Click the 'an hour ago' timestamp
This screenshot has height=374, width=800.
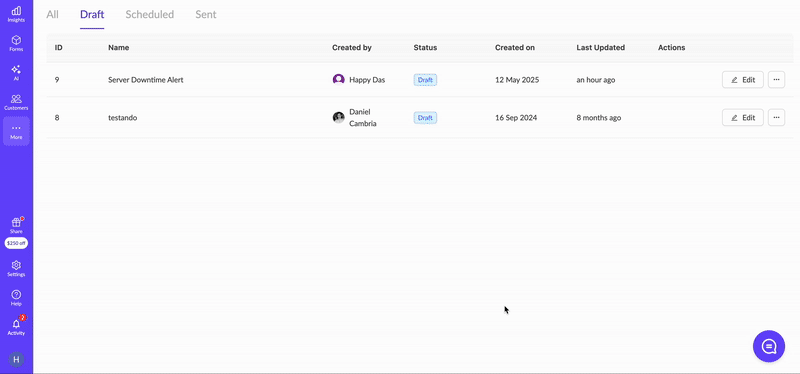[595, 80]
